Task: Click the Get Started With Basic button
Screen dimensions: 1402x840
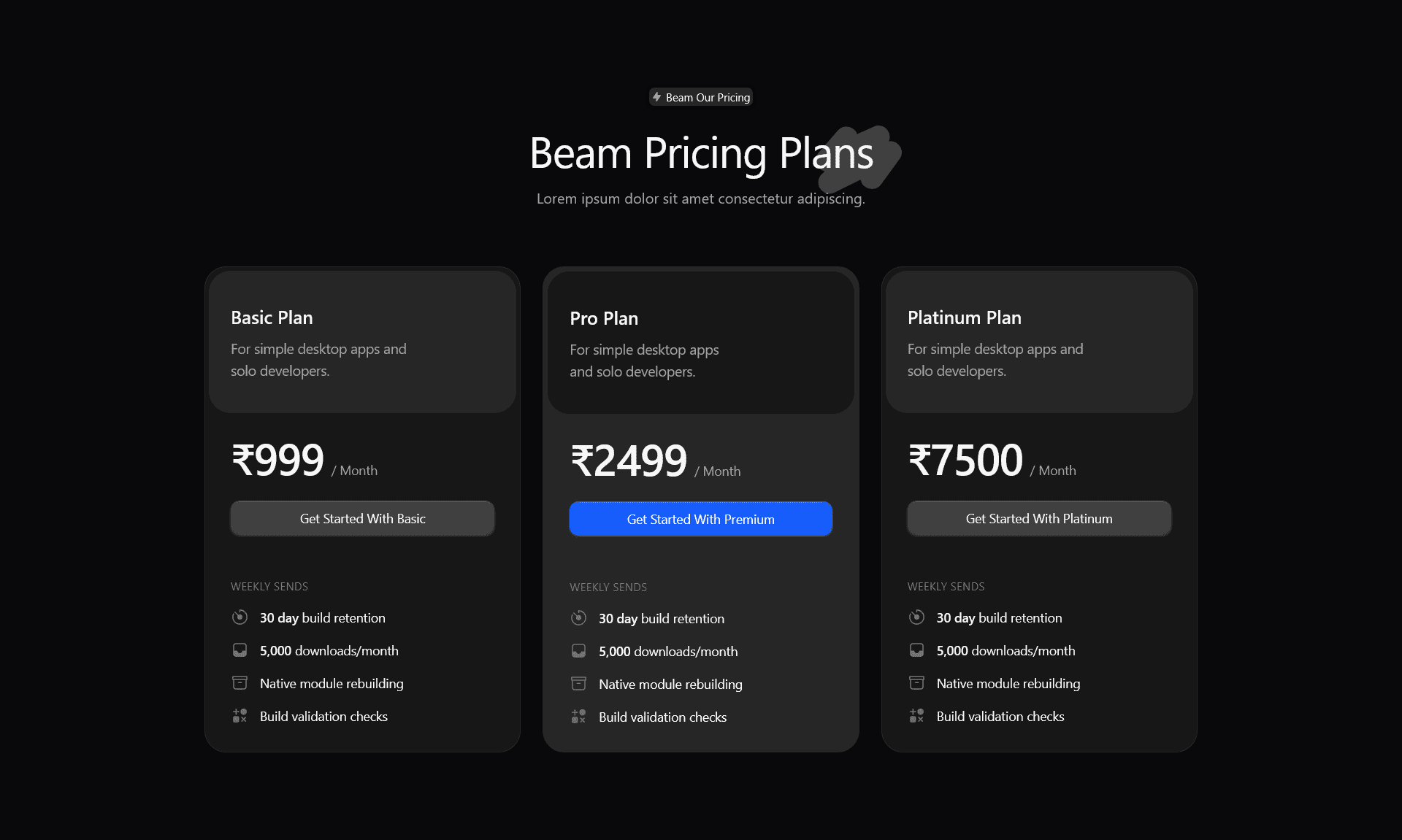Action: [362, 518]
